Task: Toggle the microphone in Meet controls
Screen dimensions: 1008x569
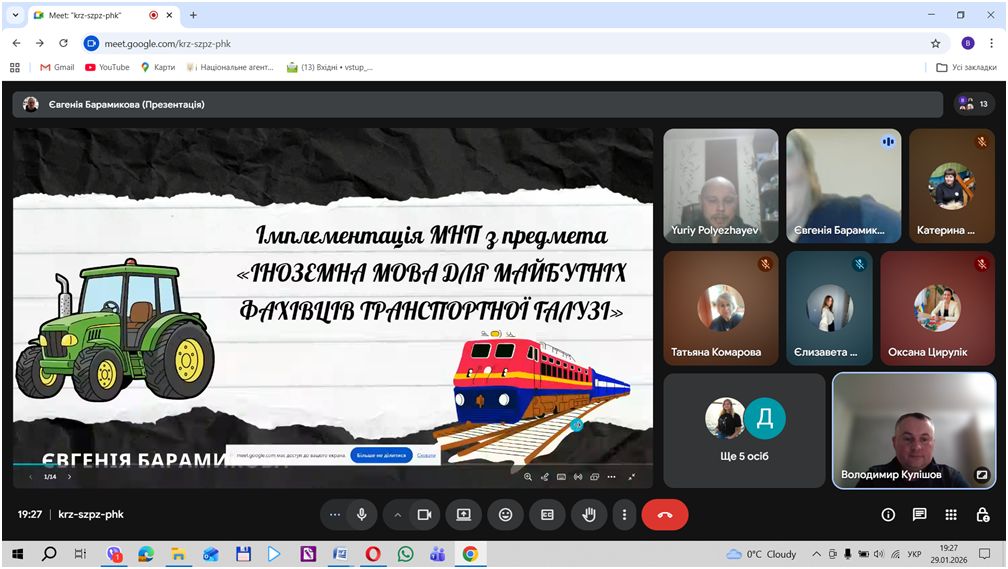Action: tap(361, 514)
